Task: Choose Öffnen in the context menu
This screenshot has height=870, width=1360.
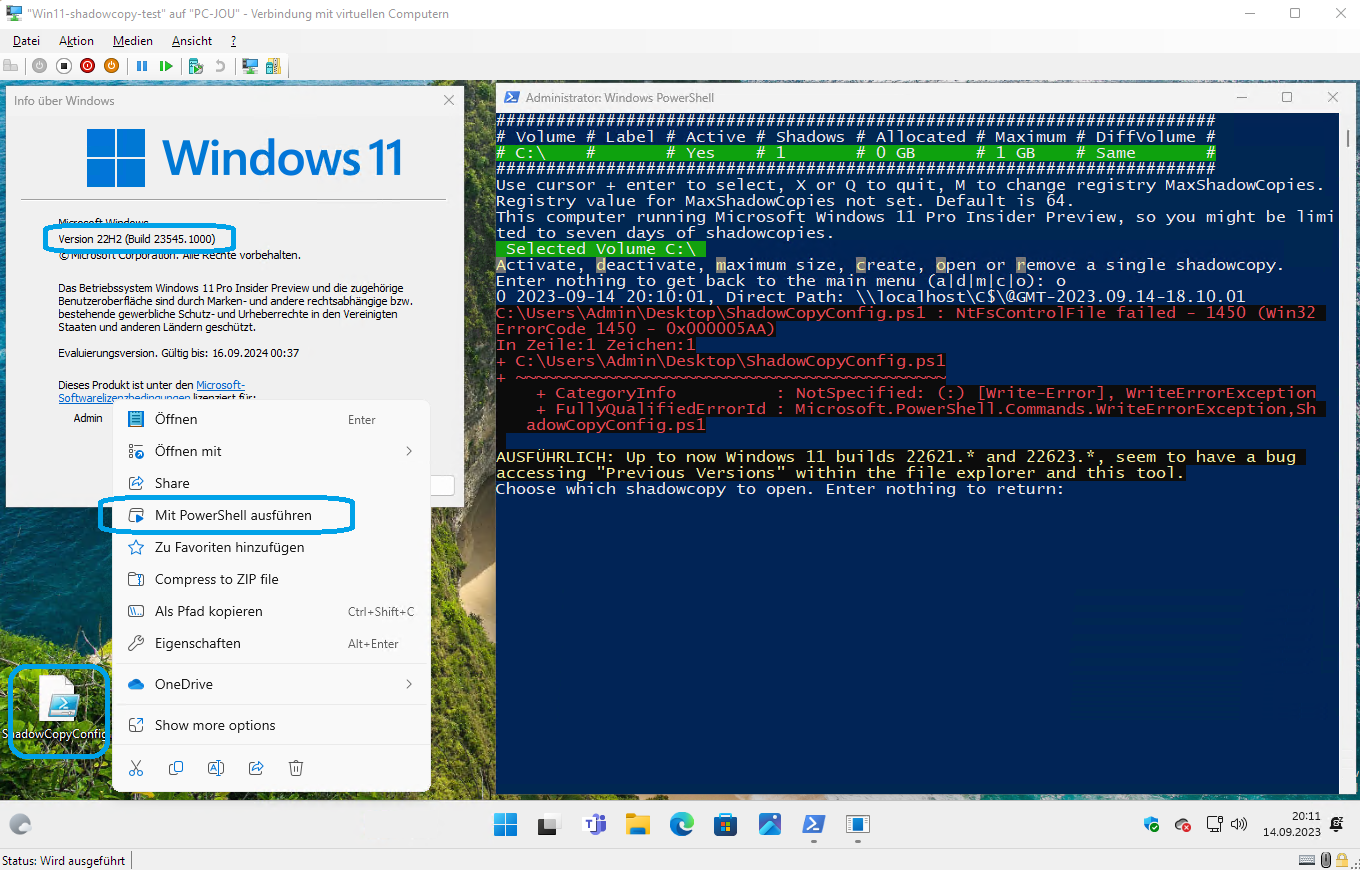Action: [x=271, y=419]
